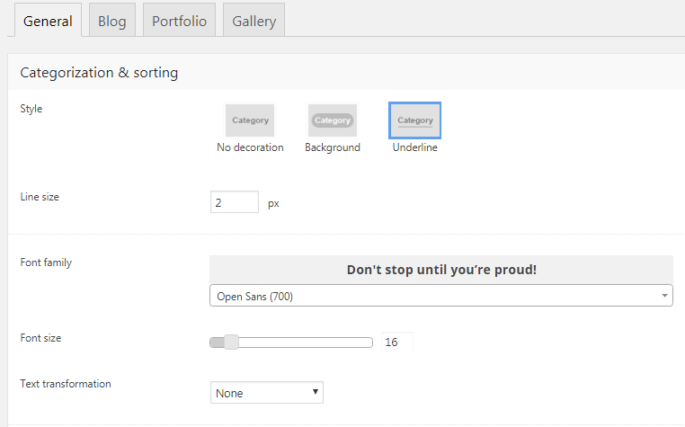Screen dimensions: 685x427
Task: Switch to the General tab
Action: coord(47,21)
